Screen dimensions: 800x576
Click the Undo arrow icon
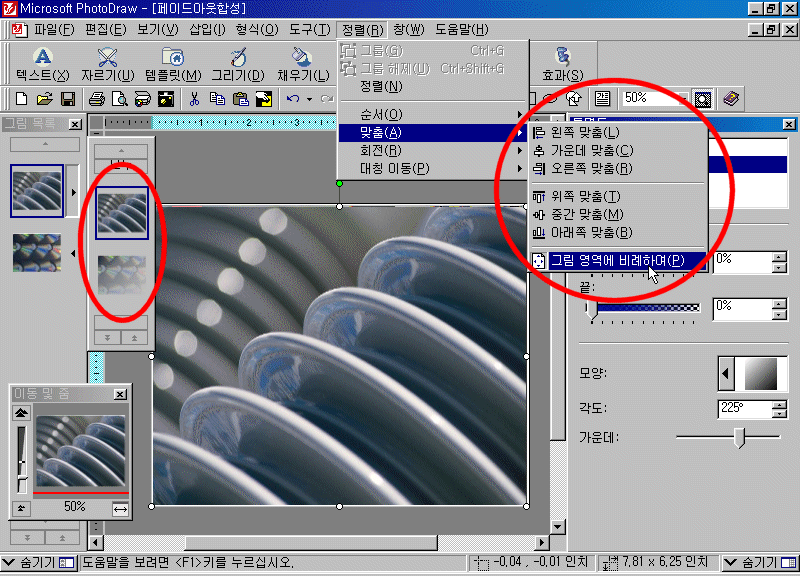[292, 98]
